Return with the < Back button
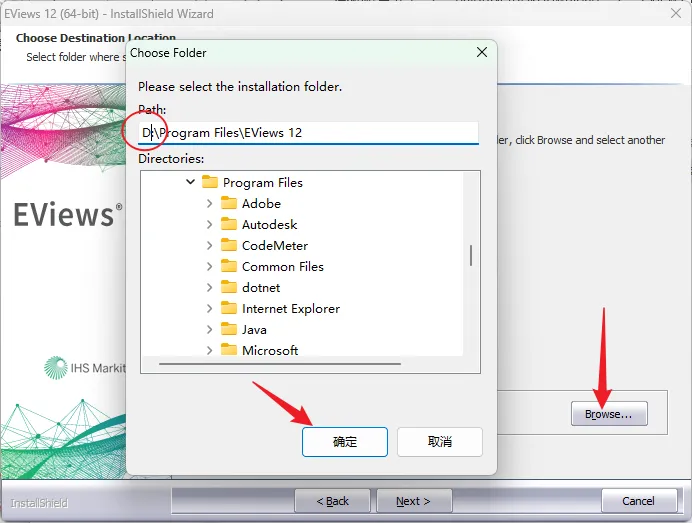This screenshot has height=523, width=692. (332, 501)
